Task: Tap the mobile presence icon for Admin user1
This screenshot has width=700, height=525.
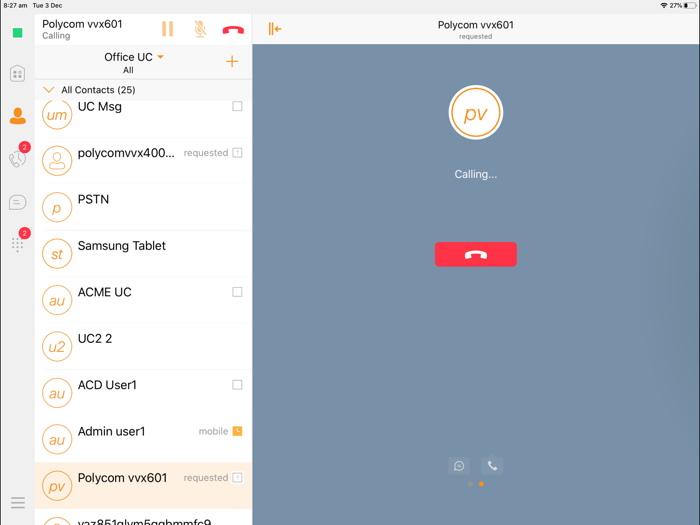Action: [x=238, y=431]
